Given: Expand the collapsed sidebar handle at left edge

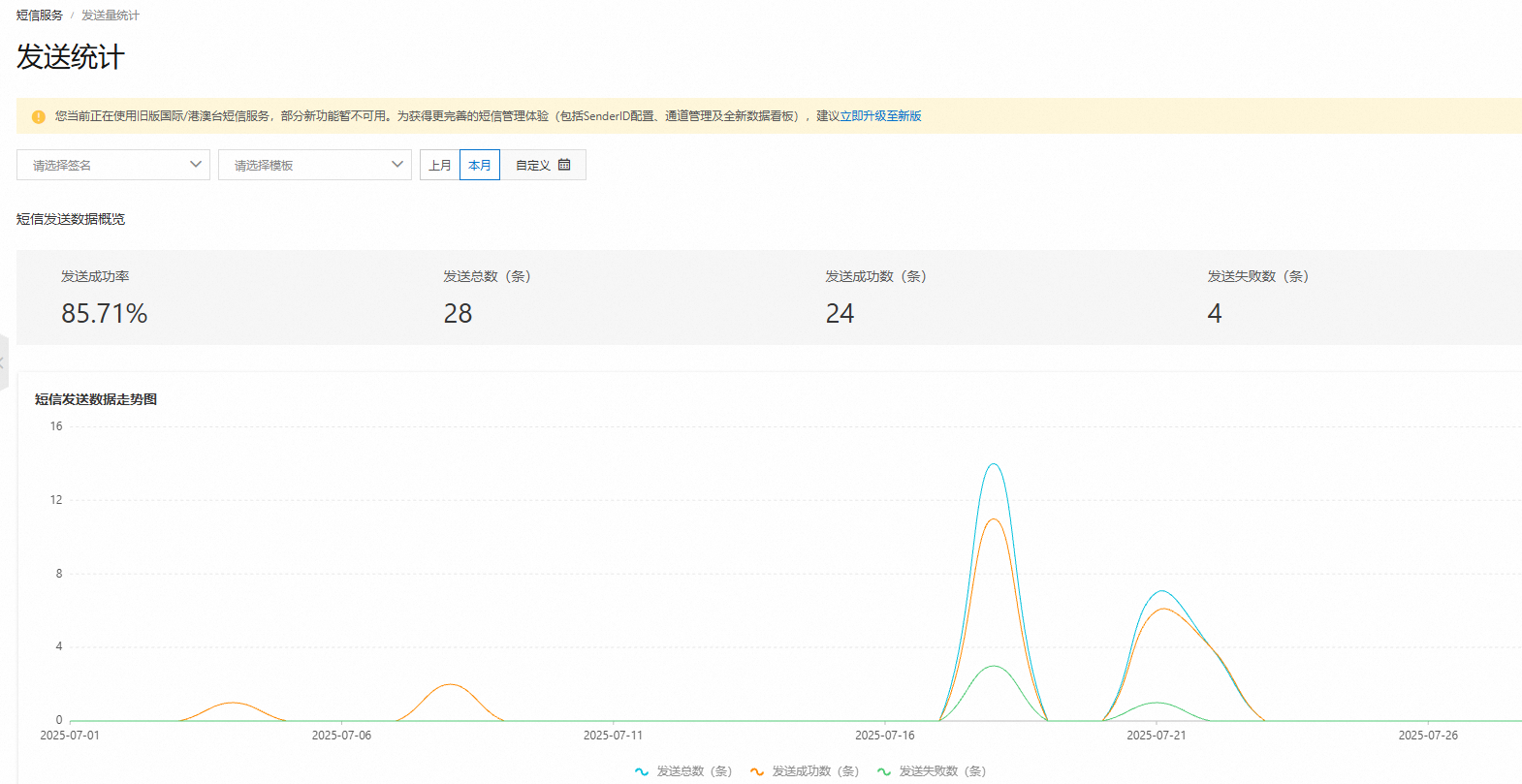Looking at the screenshot, I should coord(4,362).
